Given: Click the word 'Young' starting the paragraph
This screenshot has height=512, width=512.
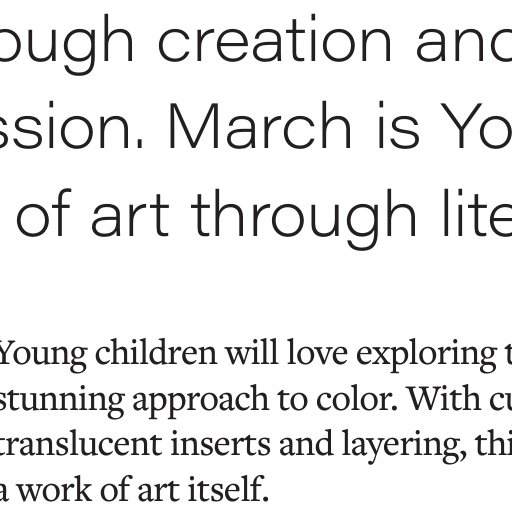Looking at the screenshot, I should pyautogui.click(x=43, y=356).
